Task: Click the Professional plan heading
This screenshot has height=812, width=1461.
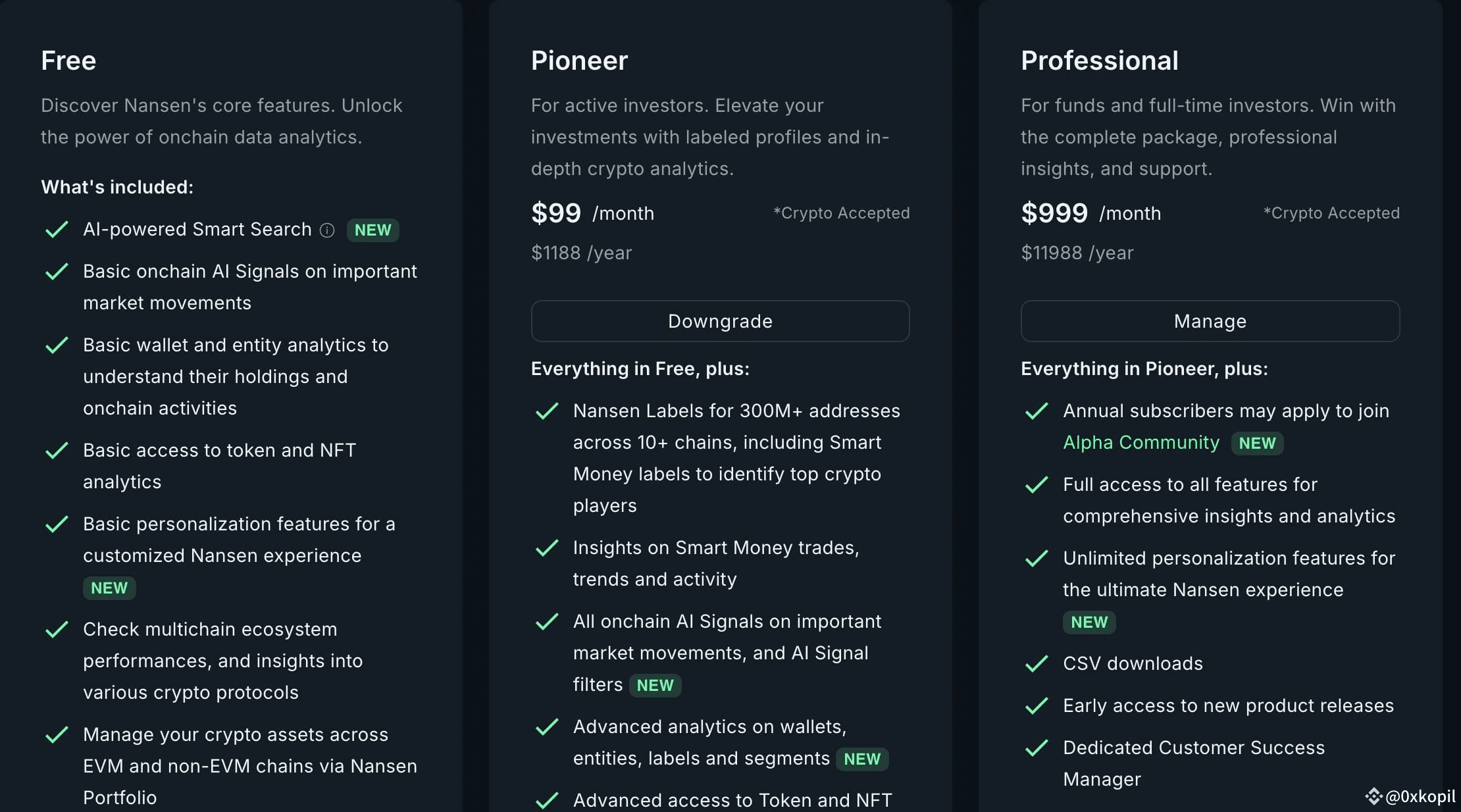Action: 1099,61
